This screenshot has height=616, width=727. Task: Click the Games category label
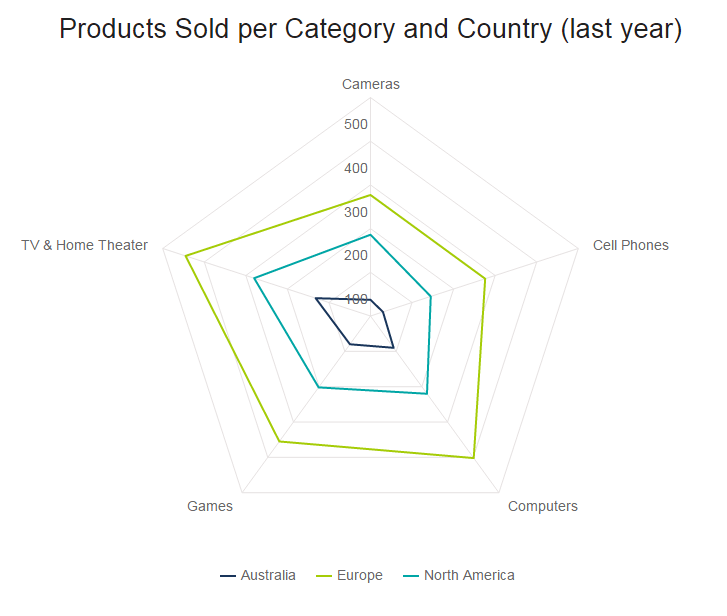(x=210, y=506)
